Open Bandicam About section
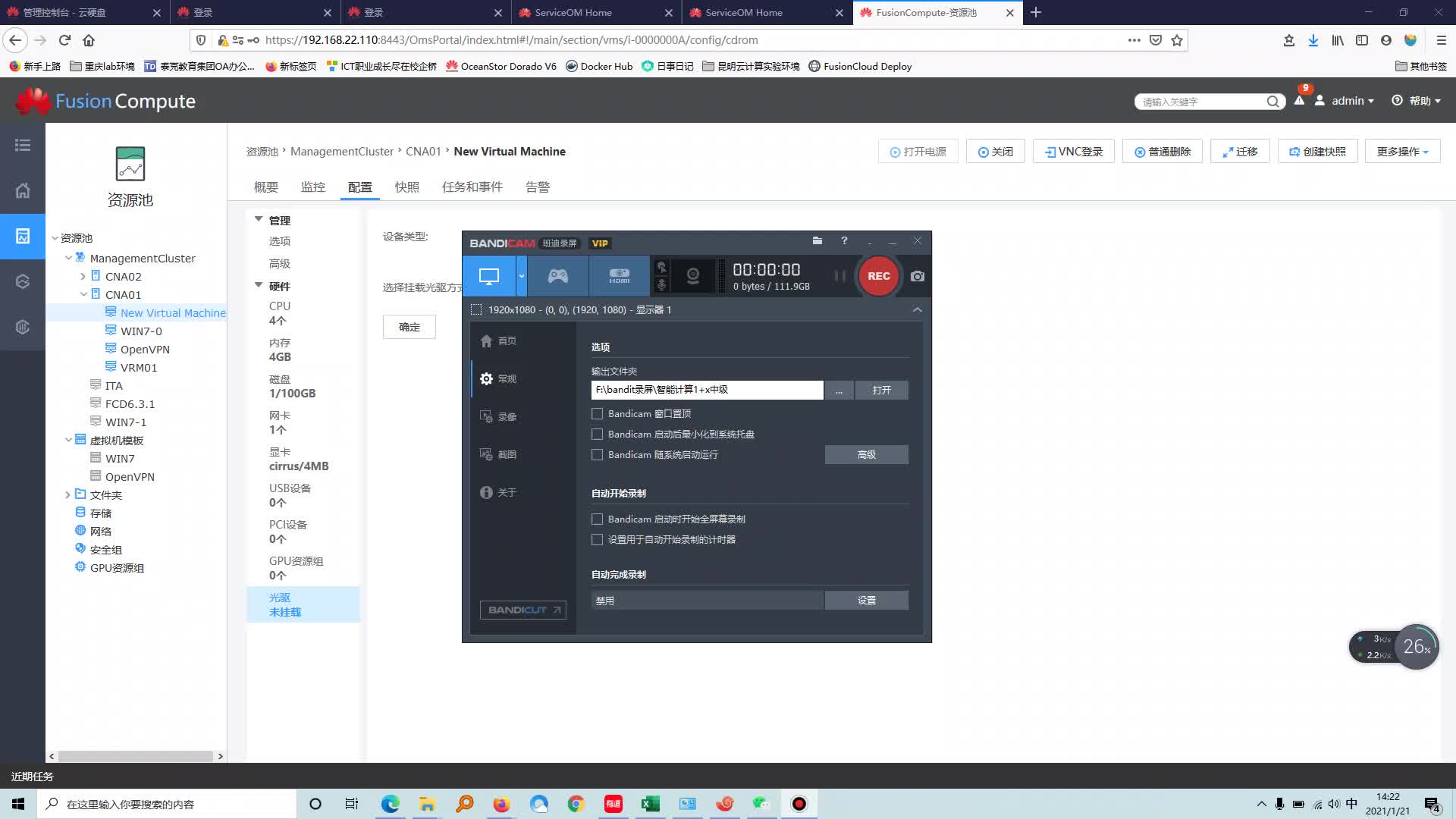Screen dimensions: 1456x819 (498, 492)
